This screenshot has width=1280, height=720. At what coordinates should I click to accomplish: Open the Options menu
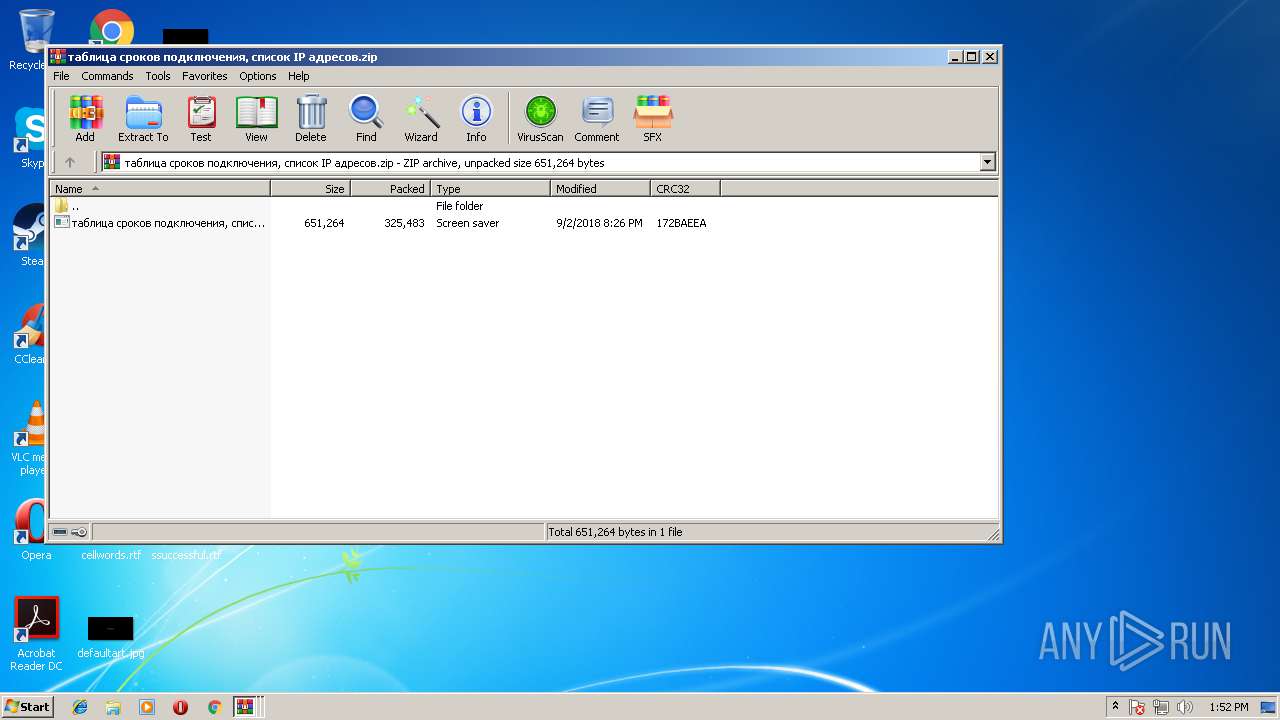click(258, 76)
